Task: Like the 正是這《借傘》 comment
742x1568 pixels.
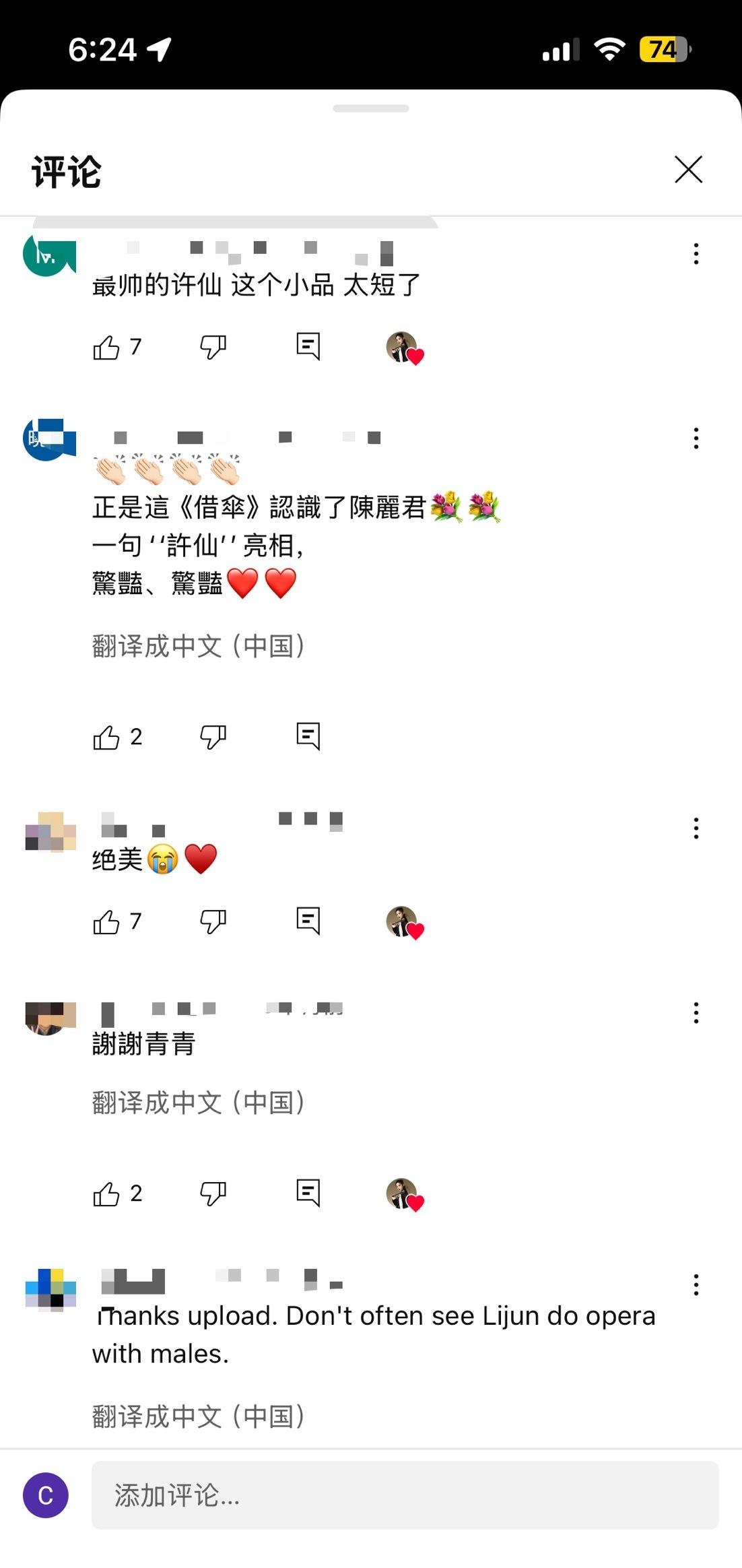Action: (x=106, y=738)
